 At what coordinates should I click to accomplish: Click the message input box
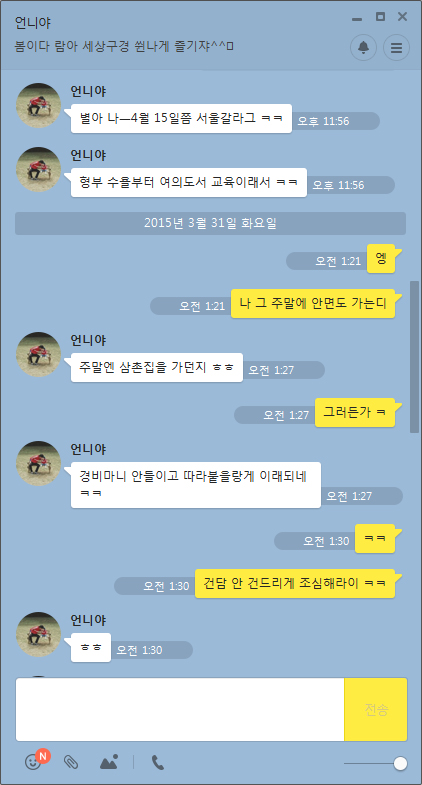click(x=180, y=709)
